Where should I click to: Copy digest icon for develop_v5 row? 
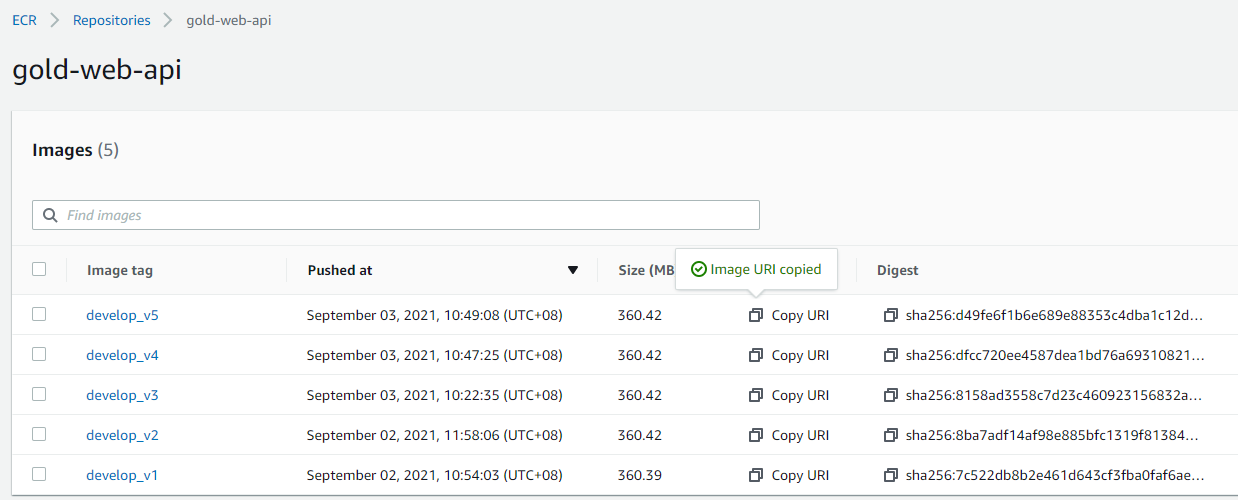click(x=891, y=315)
